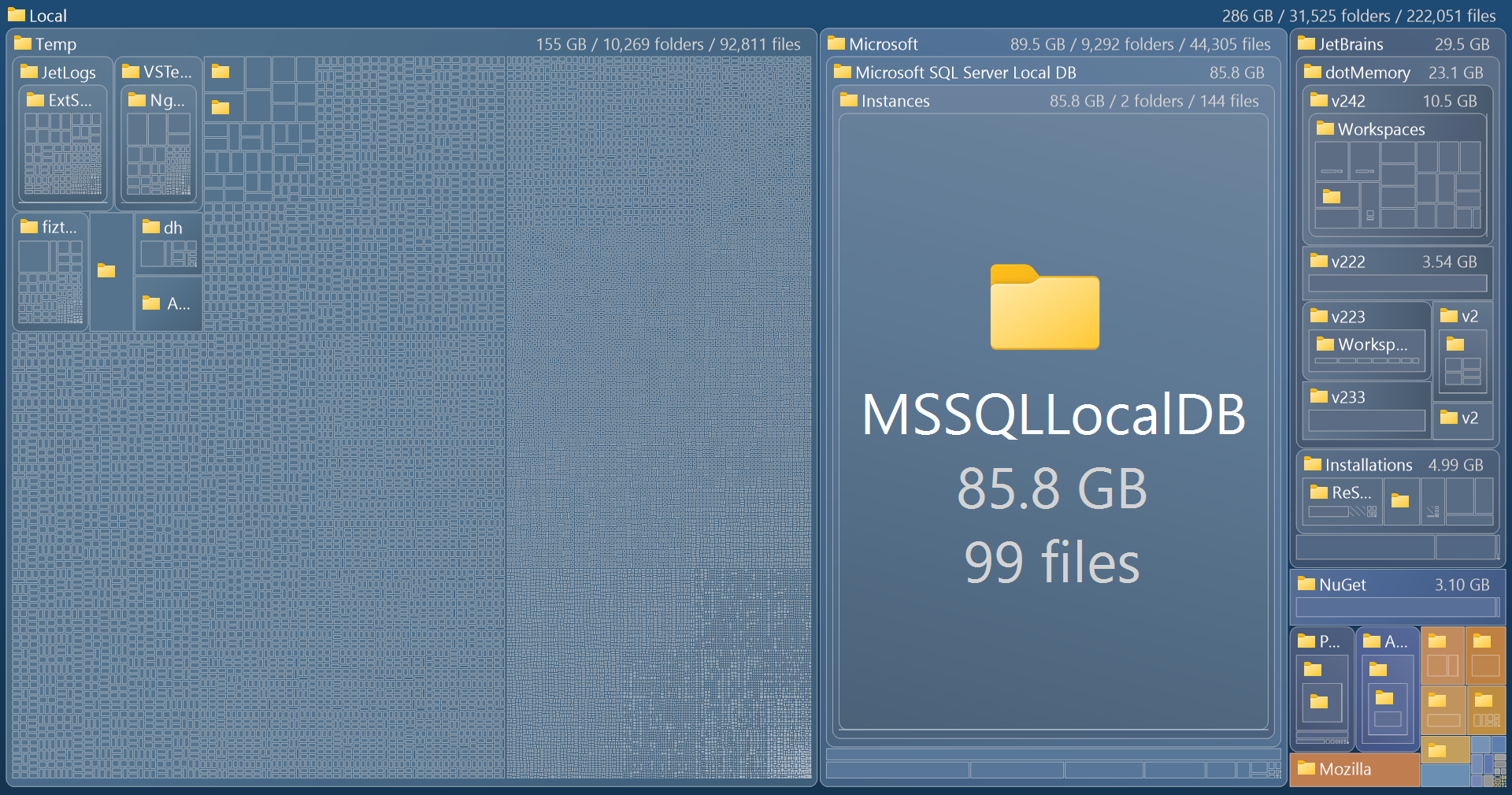The height and width of the screenshot is (795, 1512).
Task: Open the v222 folder icon
Action: click(1319, 261)
